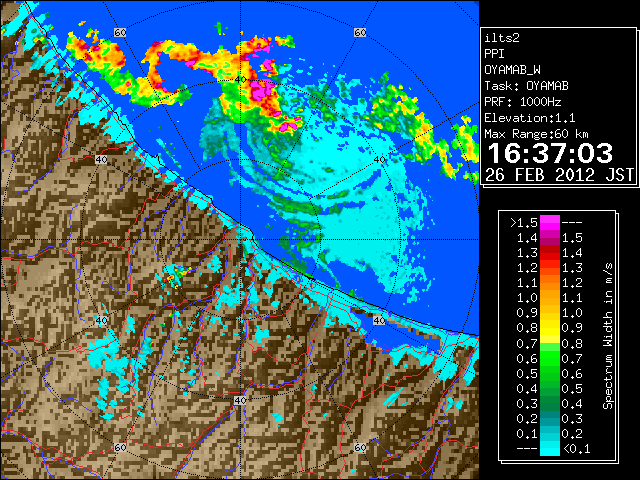The width and height of the screenshot is (640, 480).
Task: Select the 'Task: OYAMAB' line
Action: (526, 86)
